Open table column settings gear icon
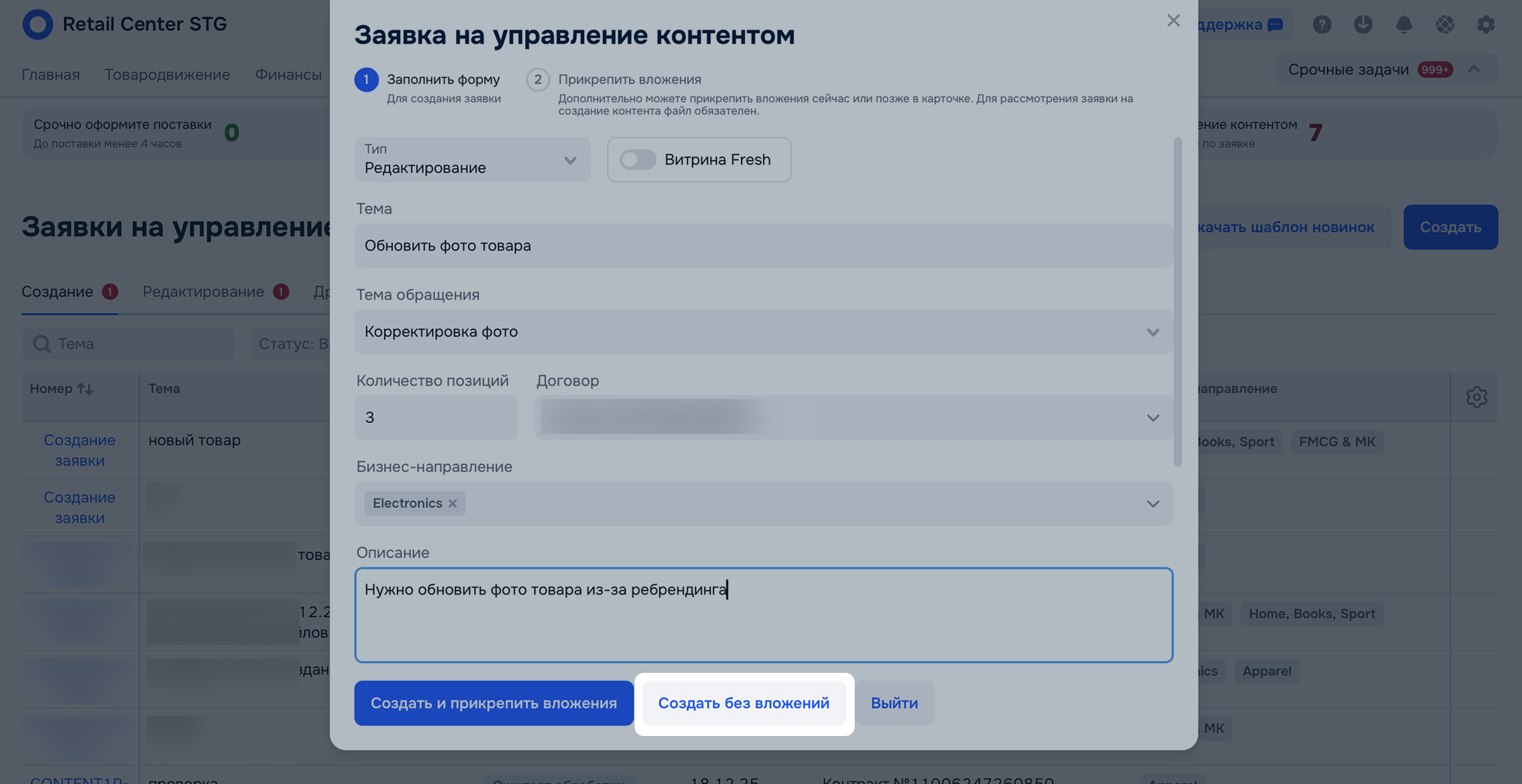This screenshot has width=1522, height=784. pos(1476,397)
